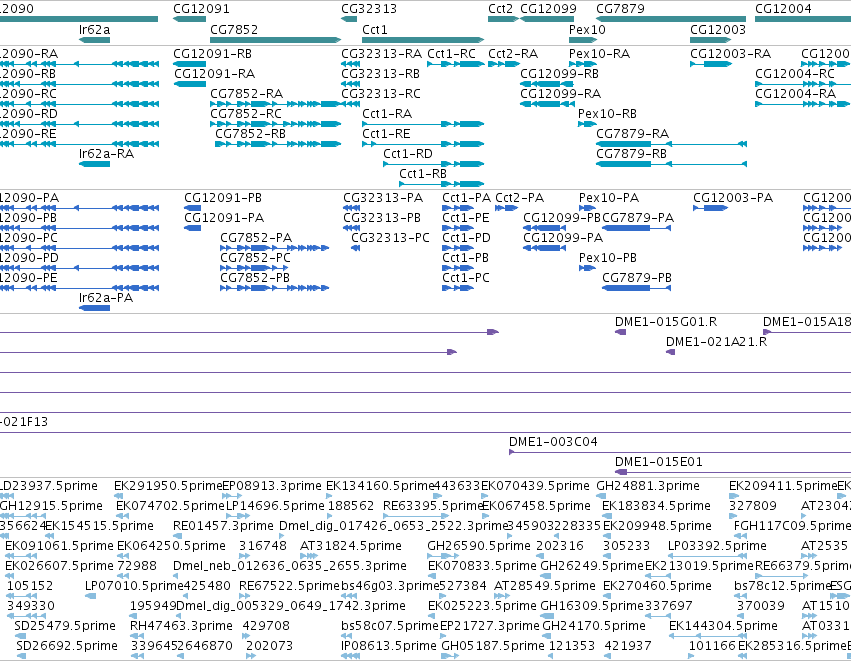Click transcript Cct1-RD
The width and height of the screenshot is (851, 661).
pyautogui.click(x=434, y=164)
